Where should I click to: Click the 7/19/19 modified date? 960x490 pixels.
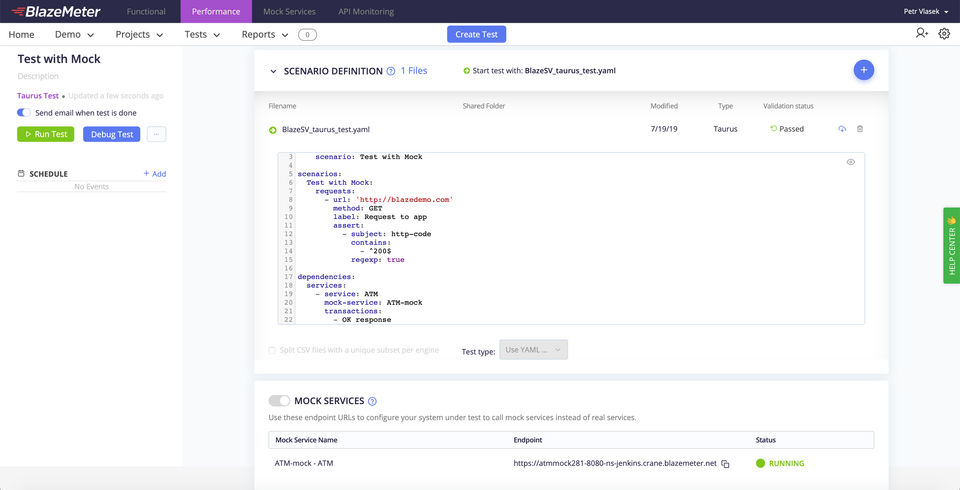[x=664, y=129]
